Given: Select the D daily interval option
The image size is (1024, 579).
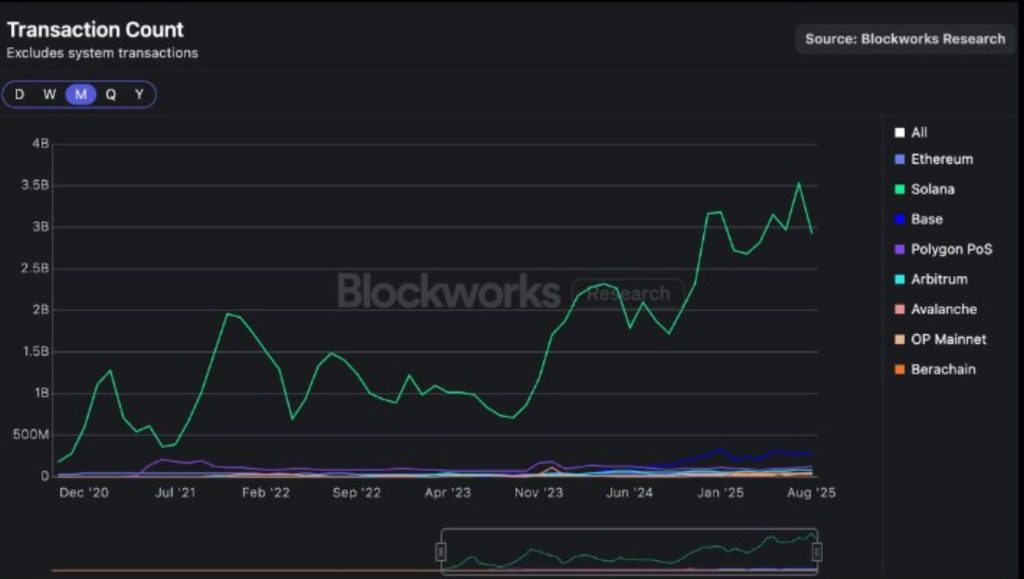Looking at the screenshot, I should pyautogui.click(x=18, y=93).
